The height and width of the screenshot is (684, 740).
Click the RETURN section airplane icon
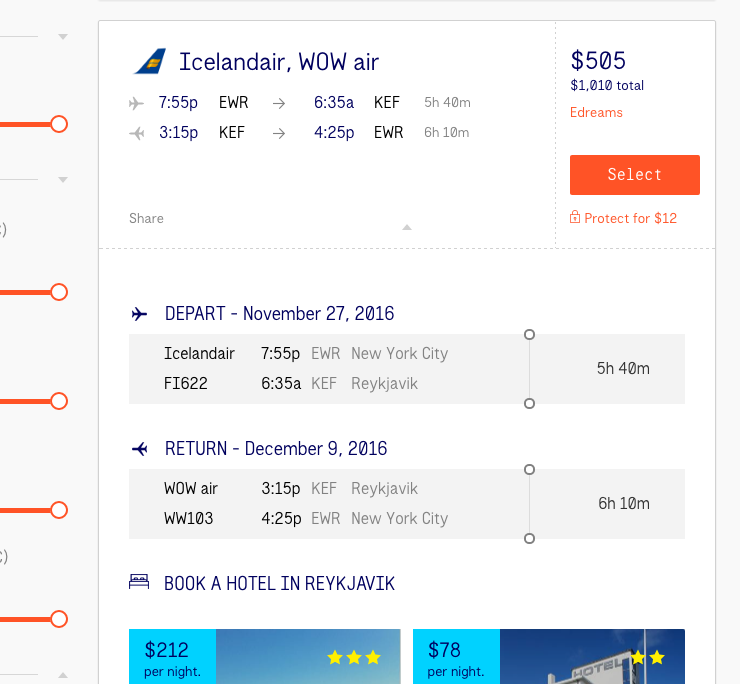(140, 449)
